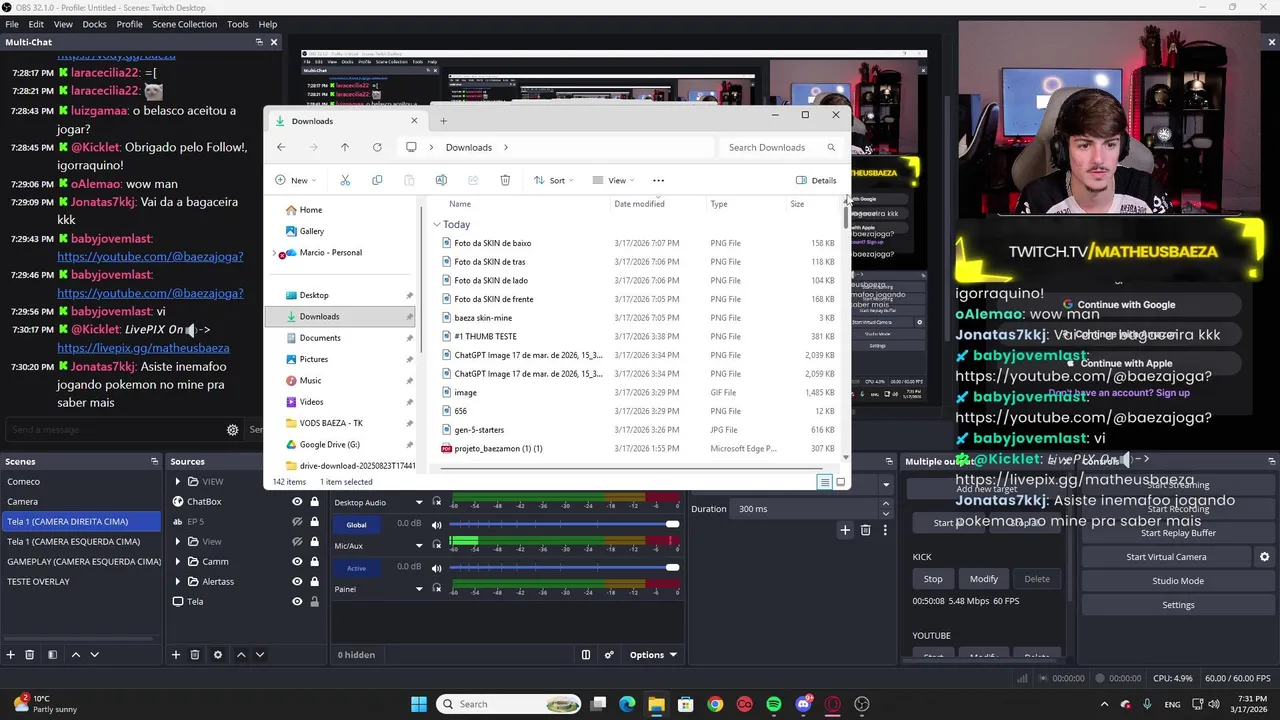Expand the Marcio - Personal OneDrive node

point(274,253)
